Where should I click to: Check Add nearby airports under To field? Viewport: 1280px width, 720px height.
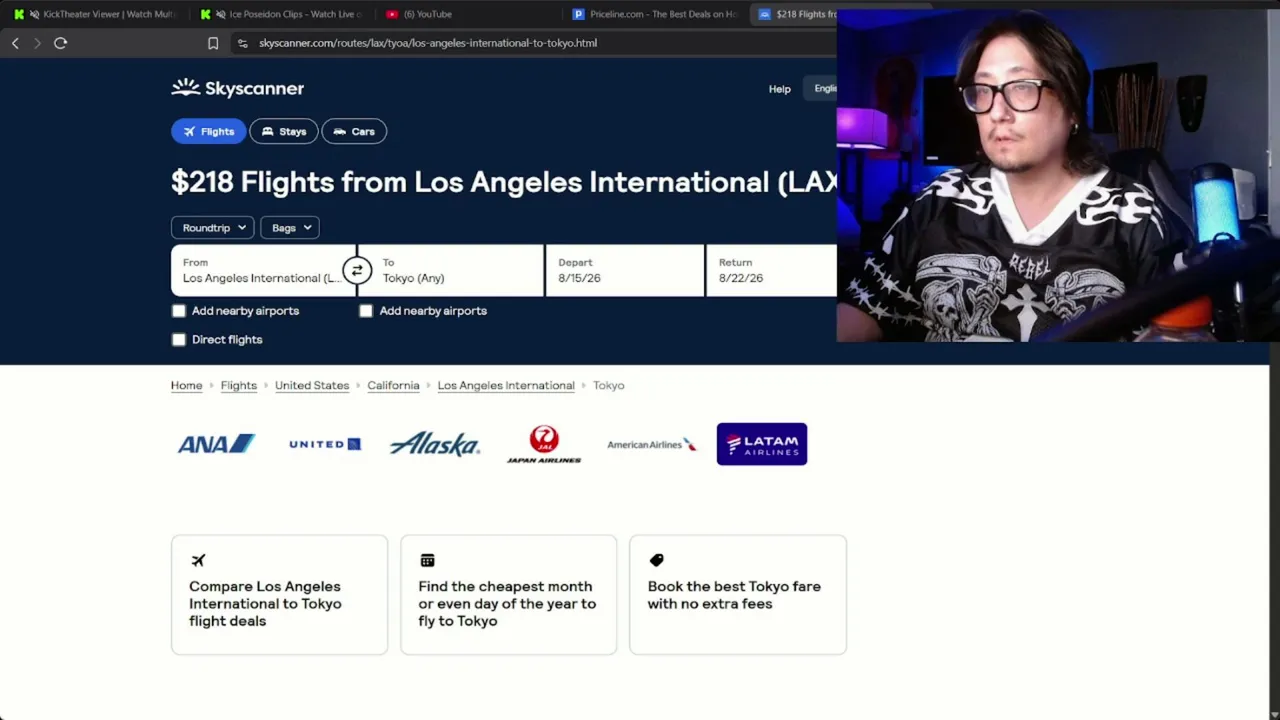click(x=366, y=311)
